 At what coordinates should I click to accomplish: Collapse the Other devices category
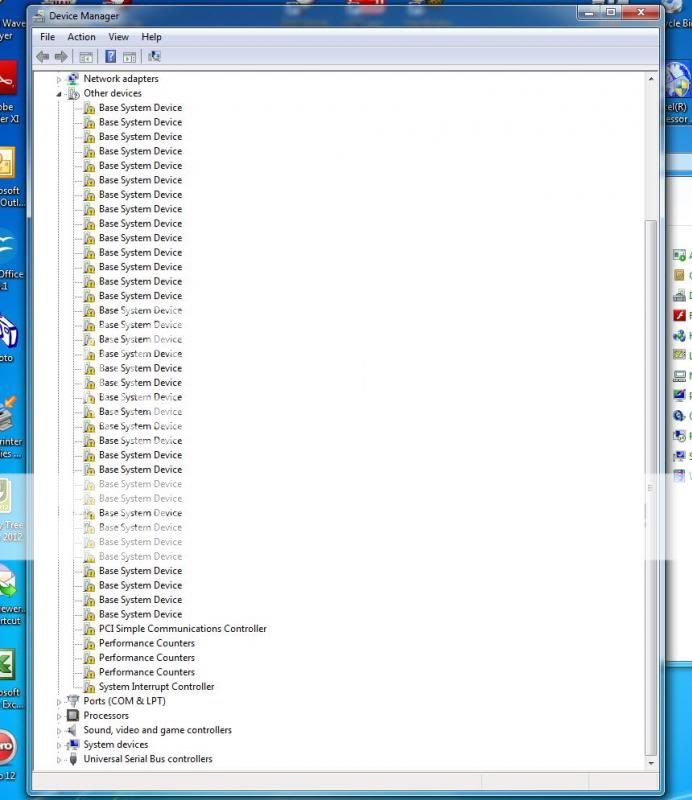coord(59,94)
